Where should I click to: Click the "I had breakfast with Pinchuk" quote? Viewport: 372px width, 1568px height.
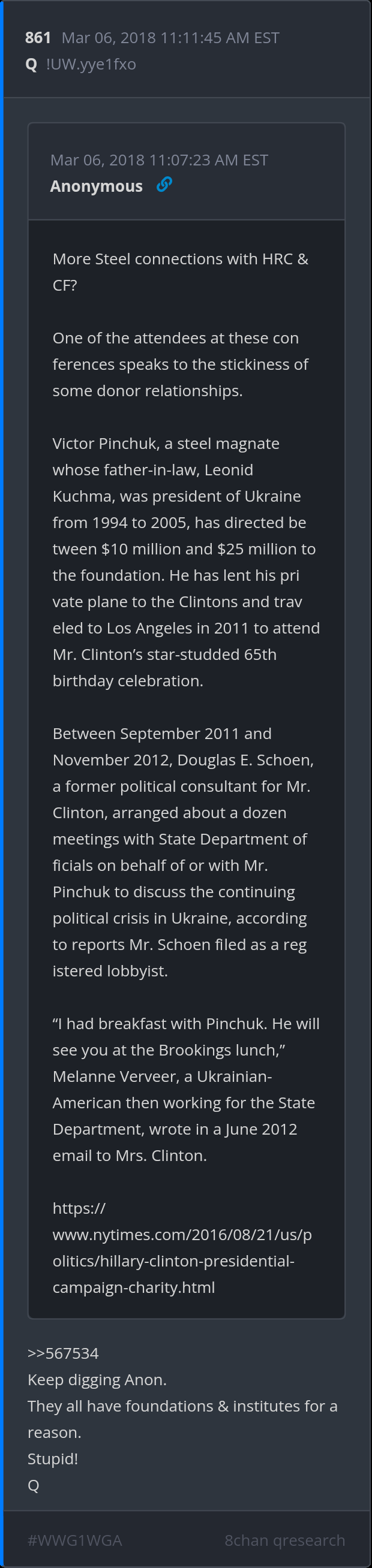(x=185, y=1089)
